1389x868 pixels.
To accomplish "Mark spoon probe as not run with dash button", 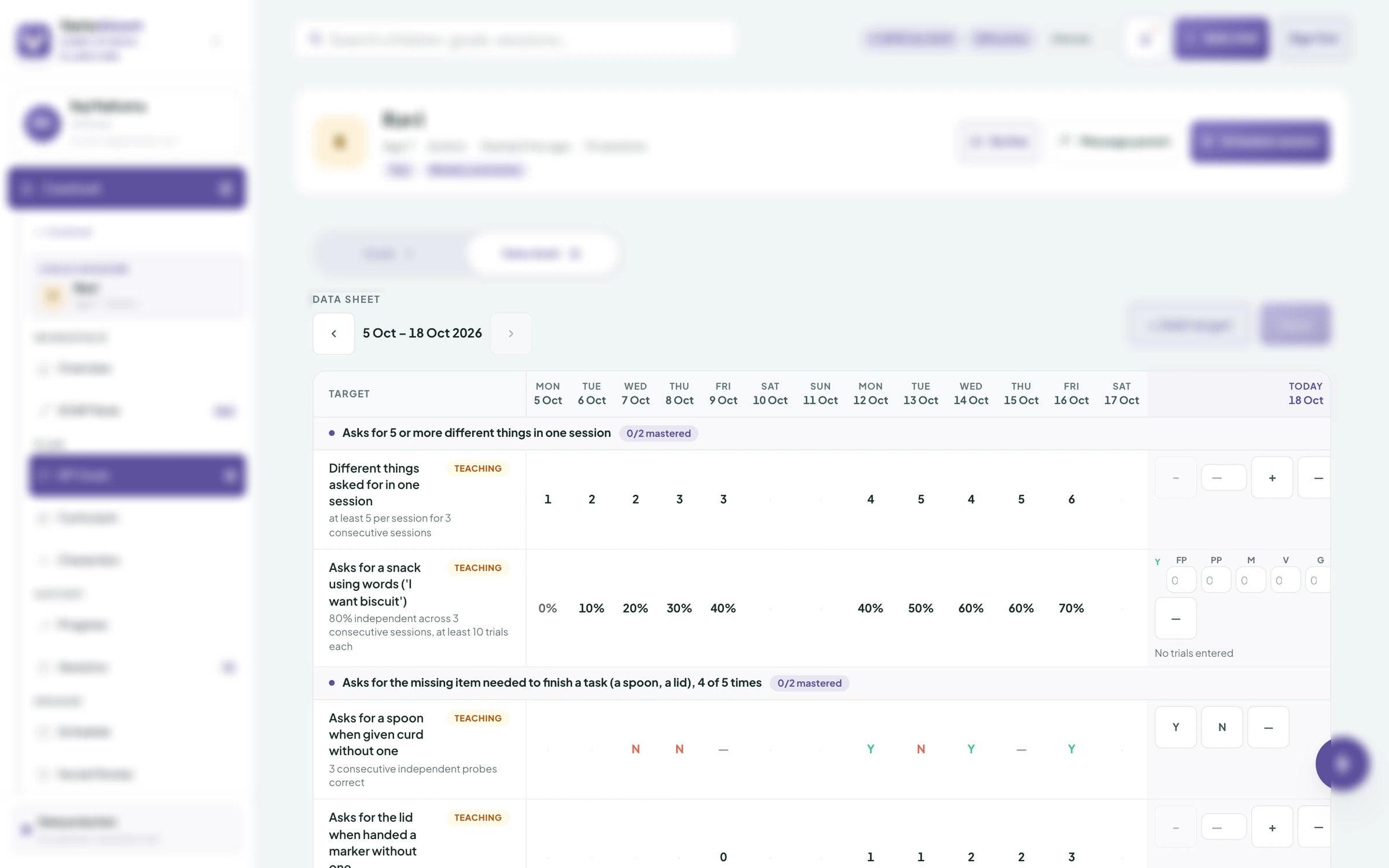I will click(1268, 727).
